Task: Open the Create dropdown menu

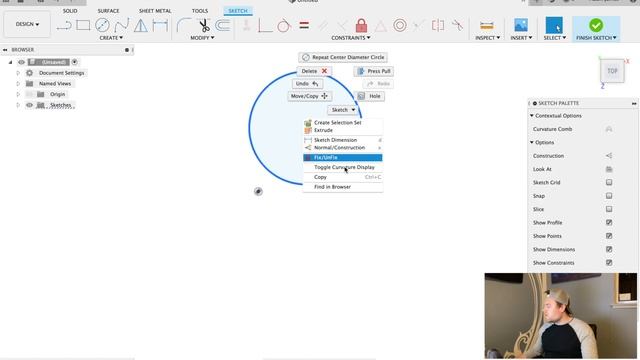Action: (x=111, y=38)
